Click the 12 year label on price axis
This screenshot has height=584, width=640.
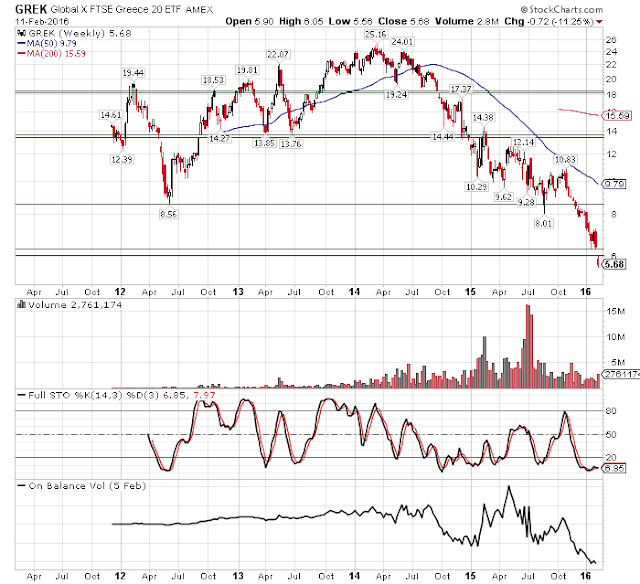(x=120, y=292)
